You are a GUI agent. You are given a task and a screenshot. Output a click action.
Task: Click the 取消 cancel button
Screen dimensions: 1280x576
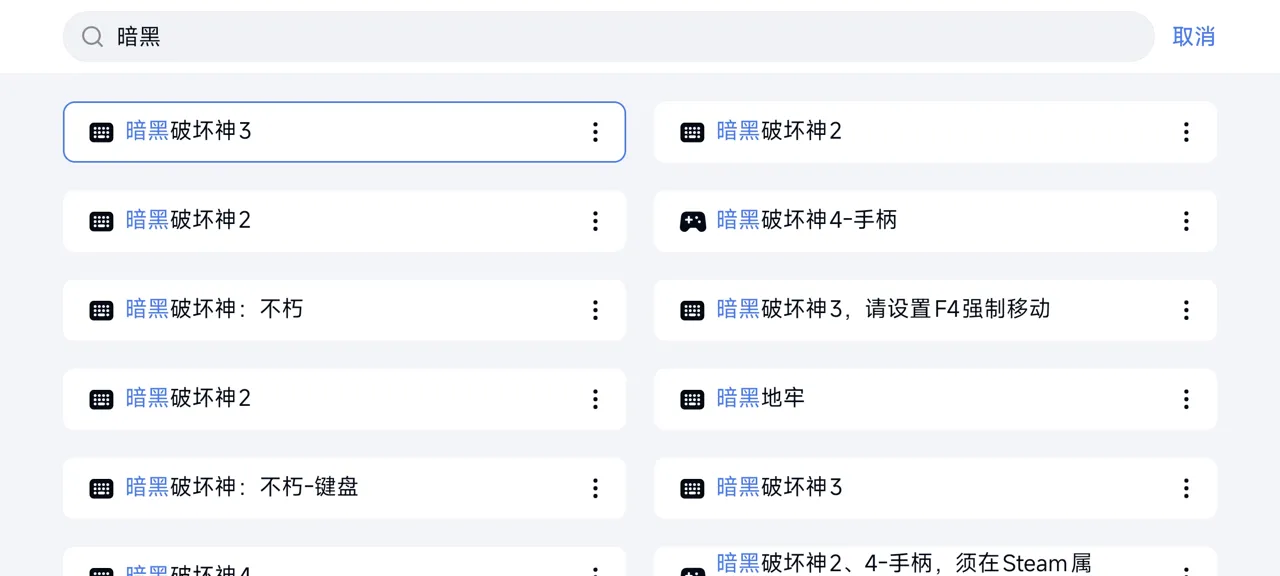(1193, 37)
